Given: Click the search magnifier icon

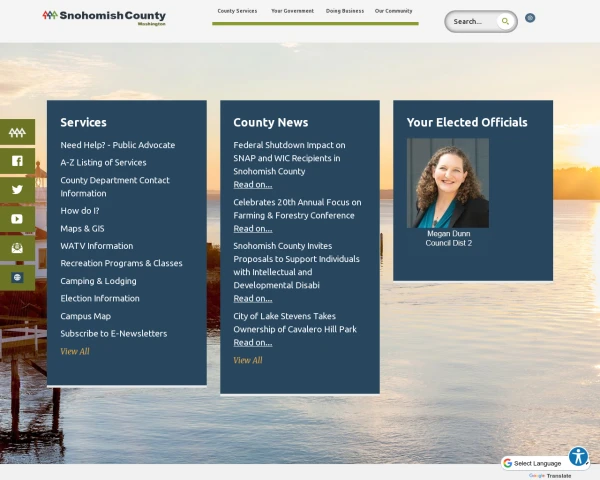Looking at the screenshot, I should pos(505,21).
